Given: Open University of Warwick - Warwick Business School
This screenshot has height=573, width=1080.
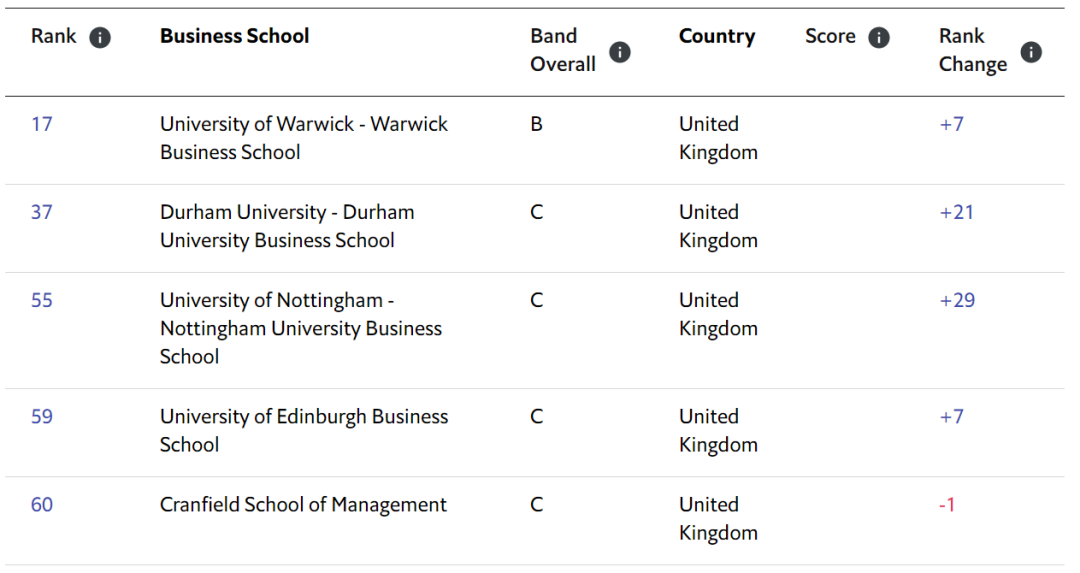Looking at the screenshot, I should pyautogui.click(x=303, y=138).
